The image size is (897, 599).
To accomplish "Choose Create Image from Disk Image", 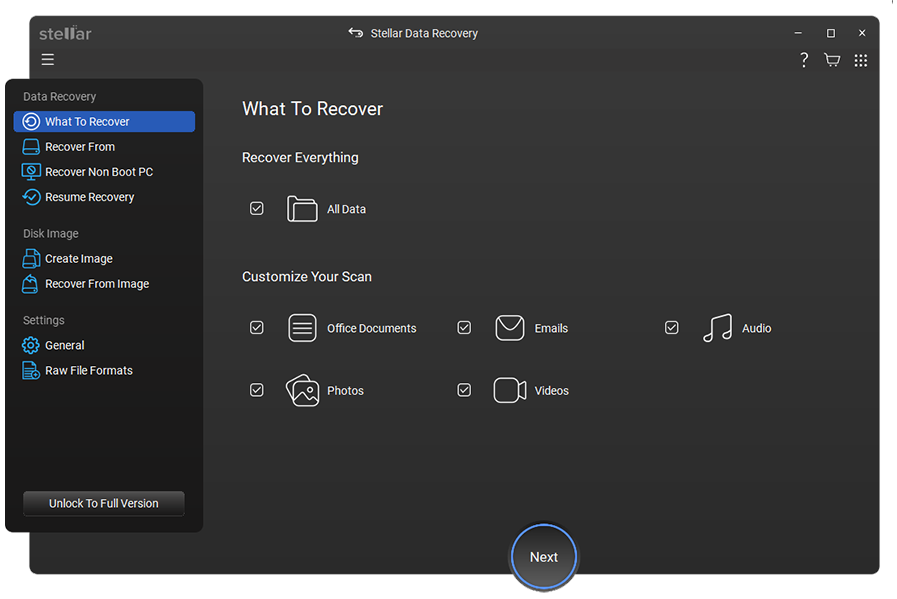I will click(104, 259).
